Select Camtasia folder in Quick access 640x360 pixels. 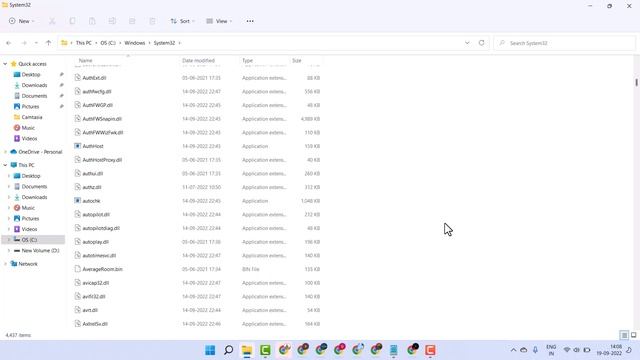[x=32, y=117]
